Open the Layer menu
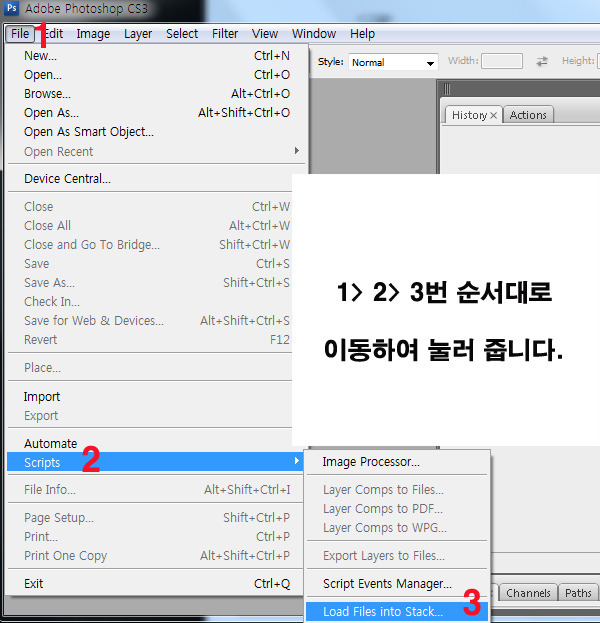 pos(138,34)
